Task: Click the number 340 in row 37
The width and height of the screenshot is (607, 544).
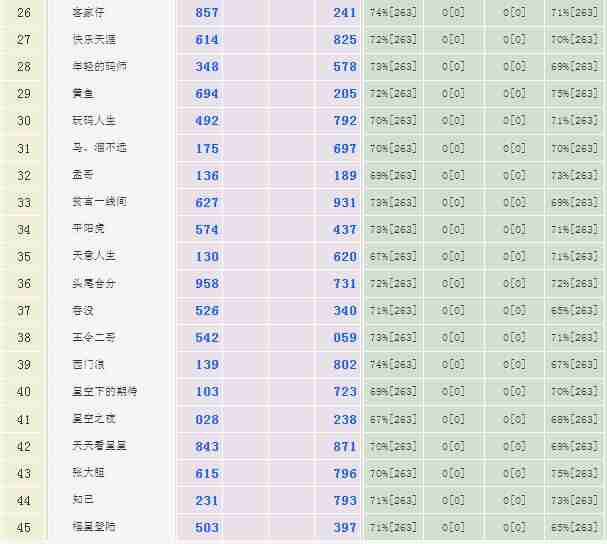Action: [x=345, y=311]
